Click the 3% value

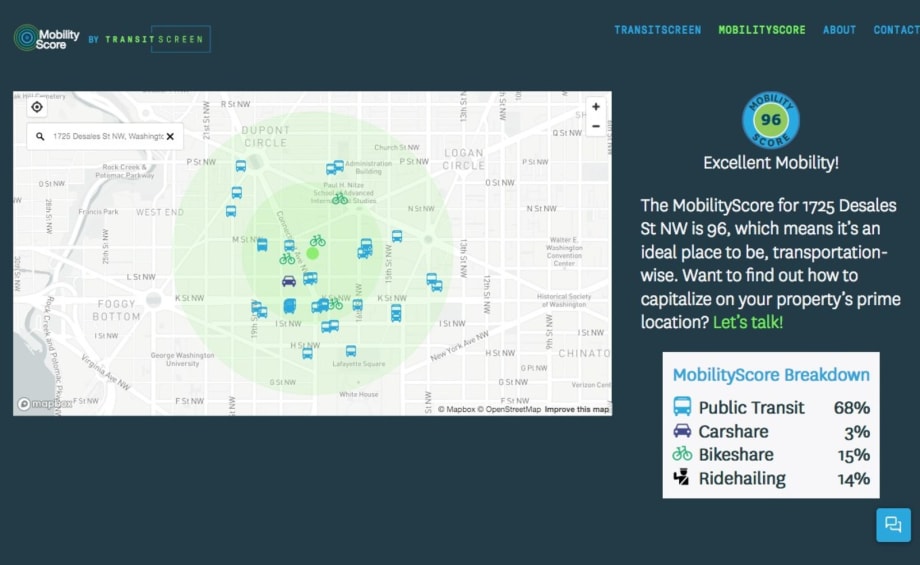[857, 432]
